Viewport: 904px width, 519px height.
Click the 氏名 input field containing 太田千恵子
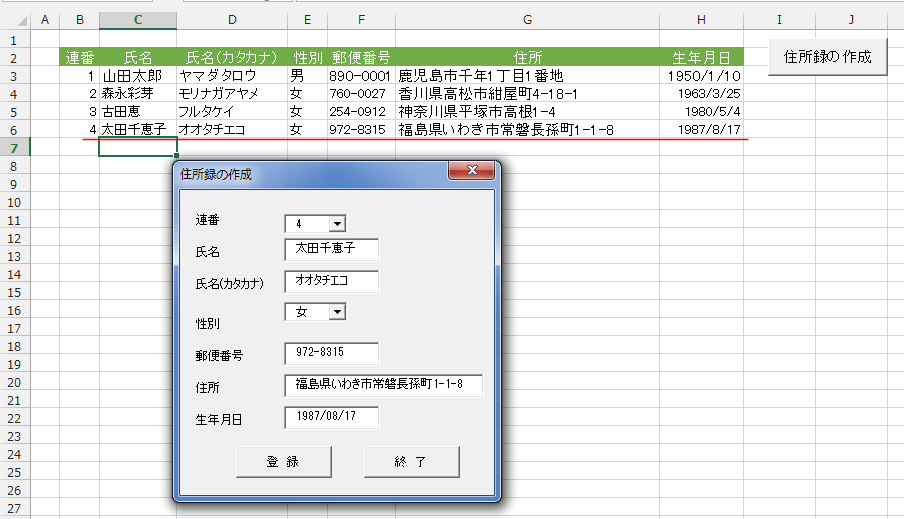(x=332, y=249)
